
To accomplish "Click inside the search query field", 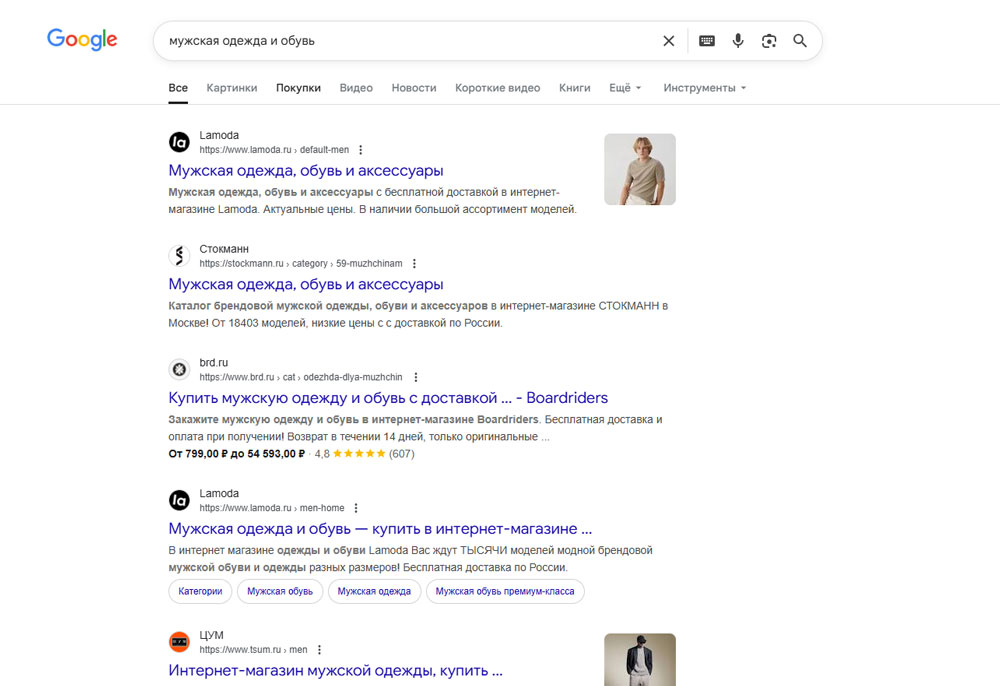I will click(408, 41).
